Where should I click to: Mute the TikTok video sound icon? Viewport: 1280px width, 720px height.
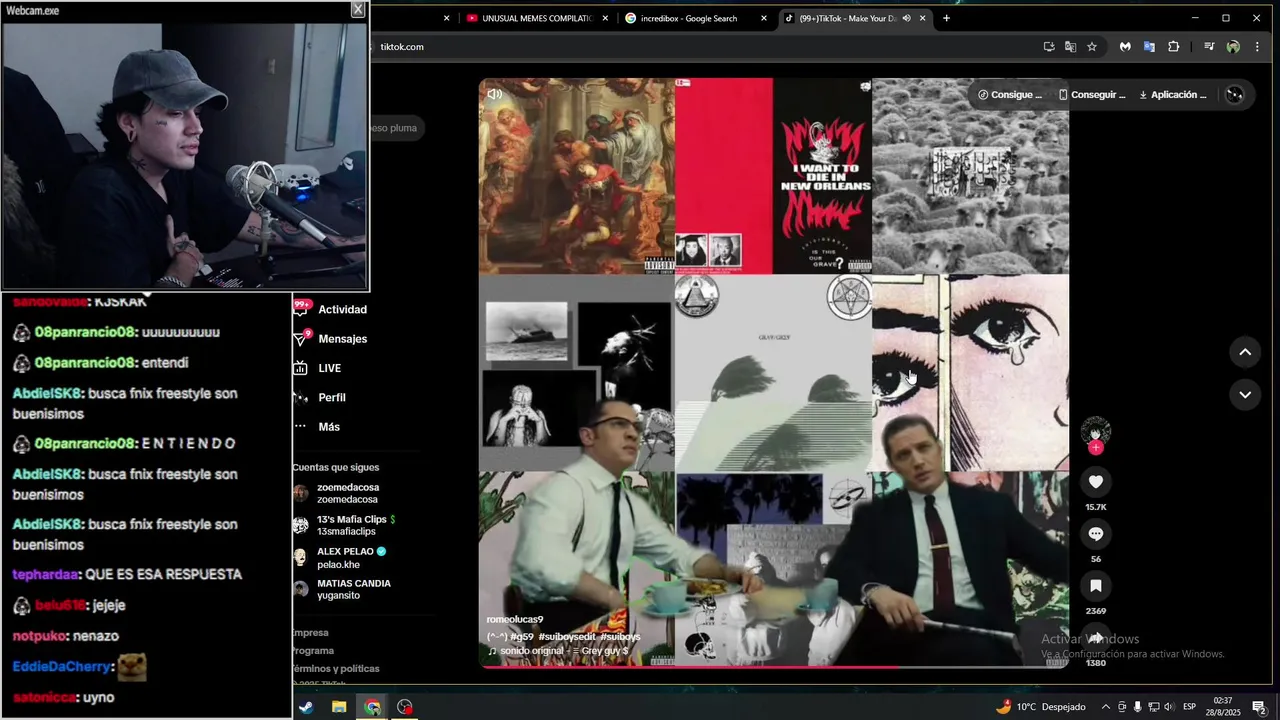(495, 94)
